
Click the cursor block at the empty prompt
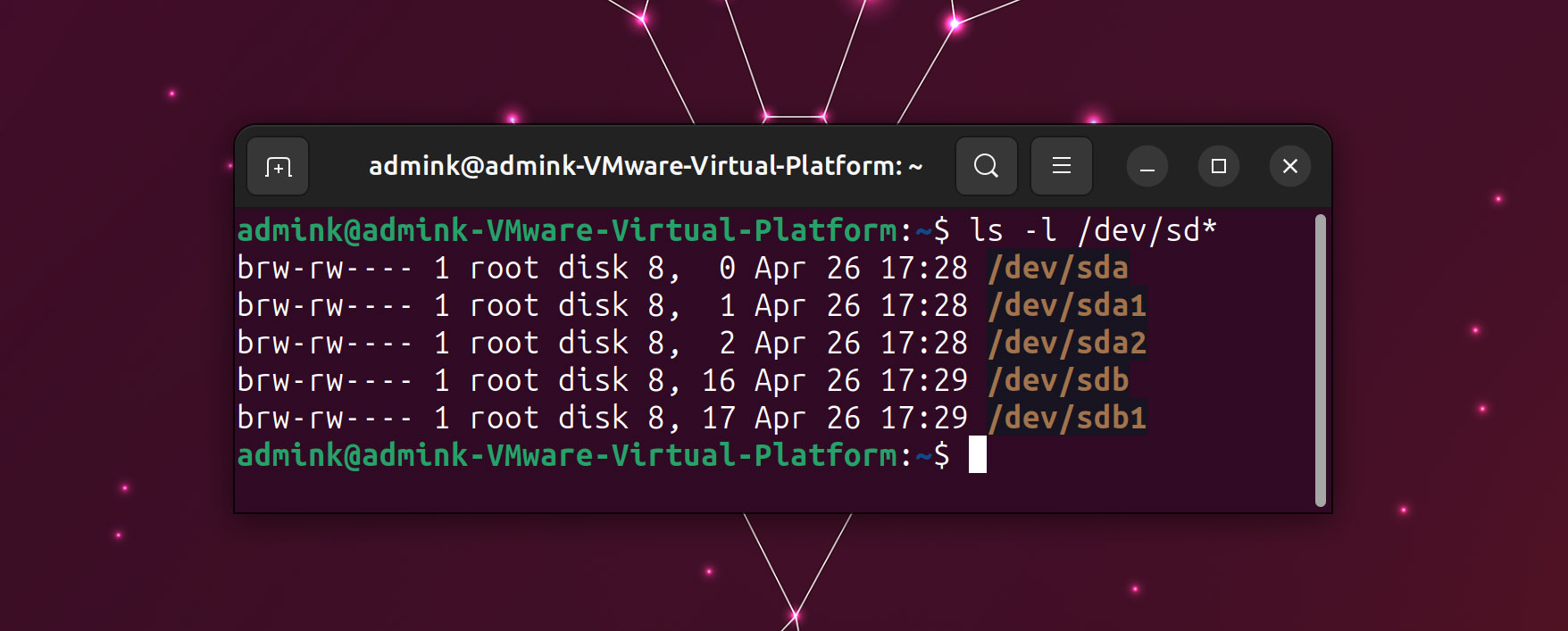point(978,455)
